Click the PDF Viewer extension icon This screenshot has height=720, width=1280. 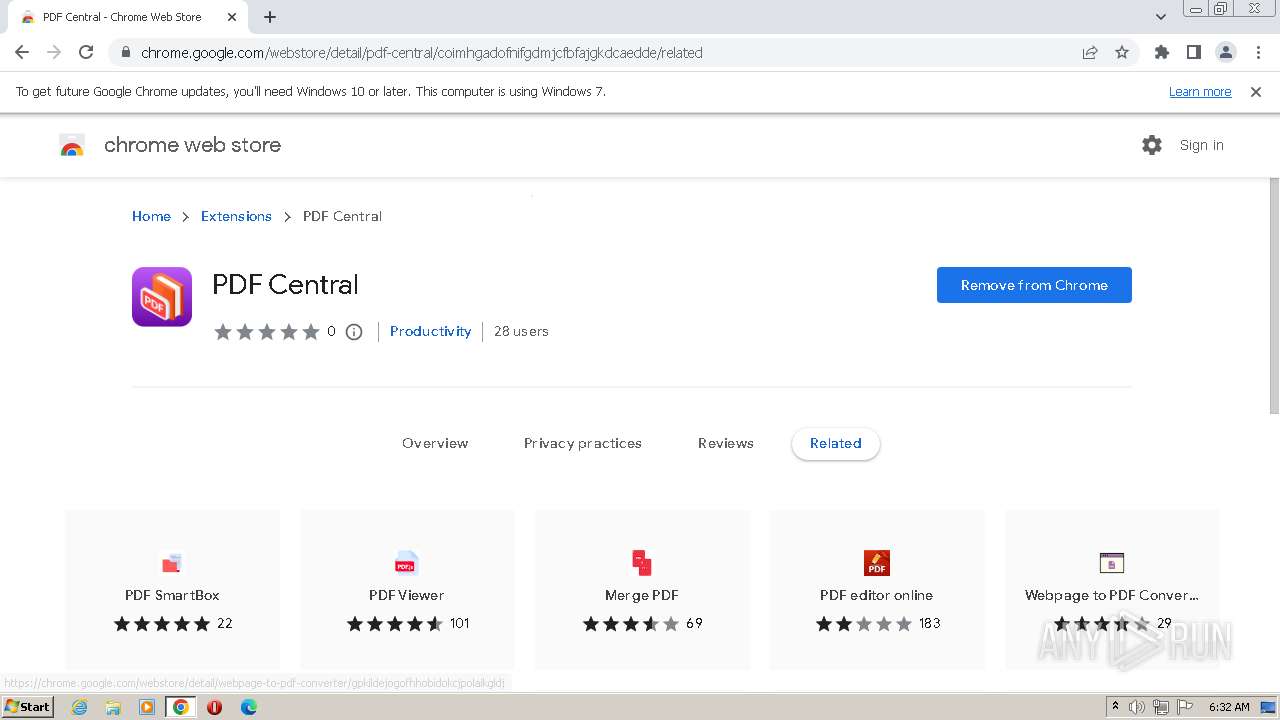pyautogui.click(x=406, y=563)
